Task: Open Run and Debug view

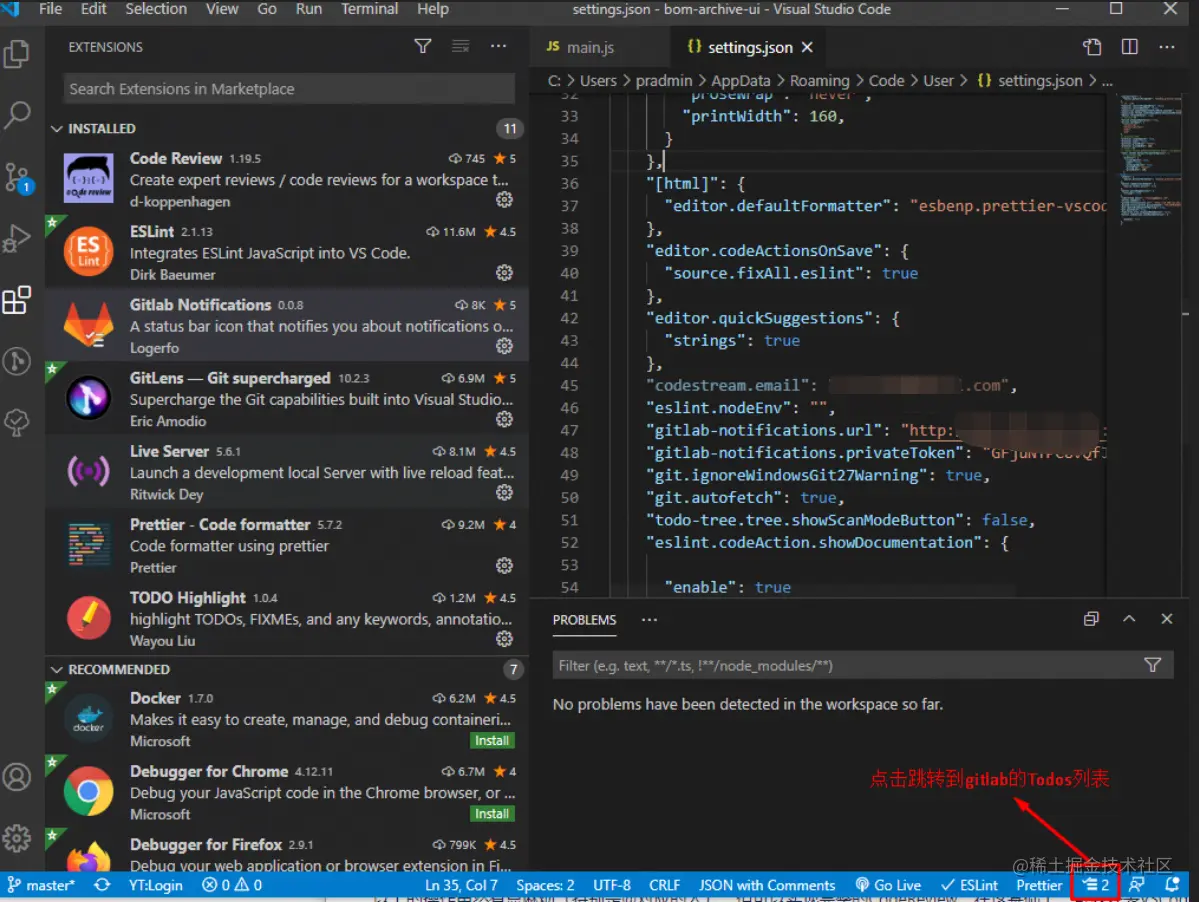Action: coord(17,238)
